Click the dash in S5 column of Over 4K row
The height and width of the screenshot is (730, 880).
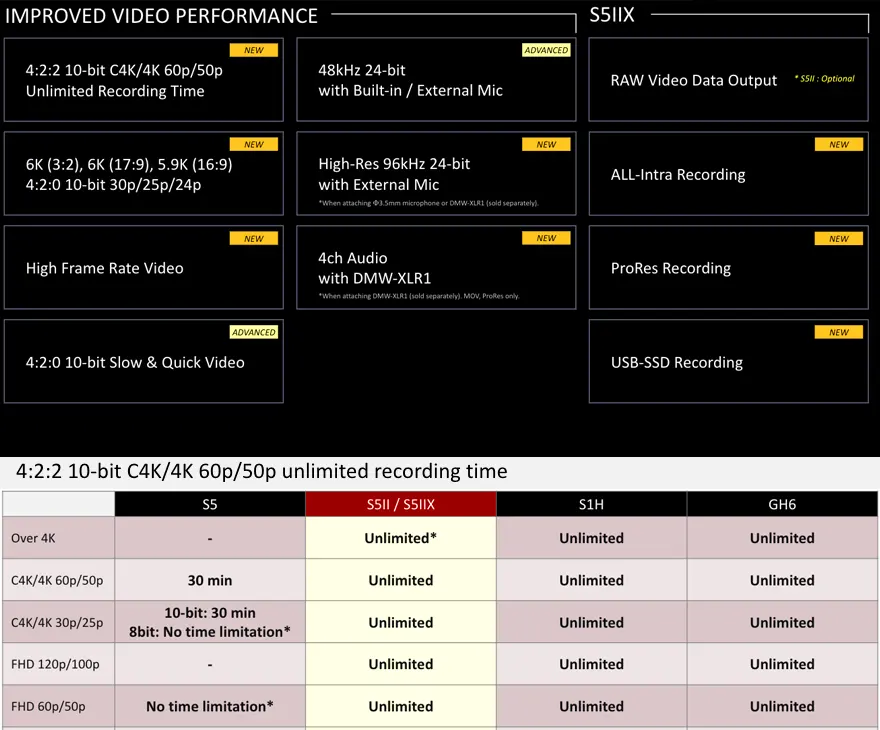click(x=210, y=539)
